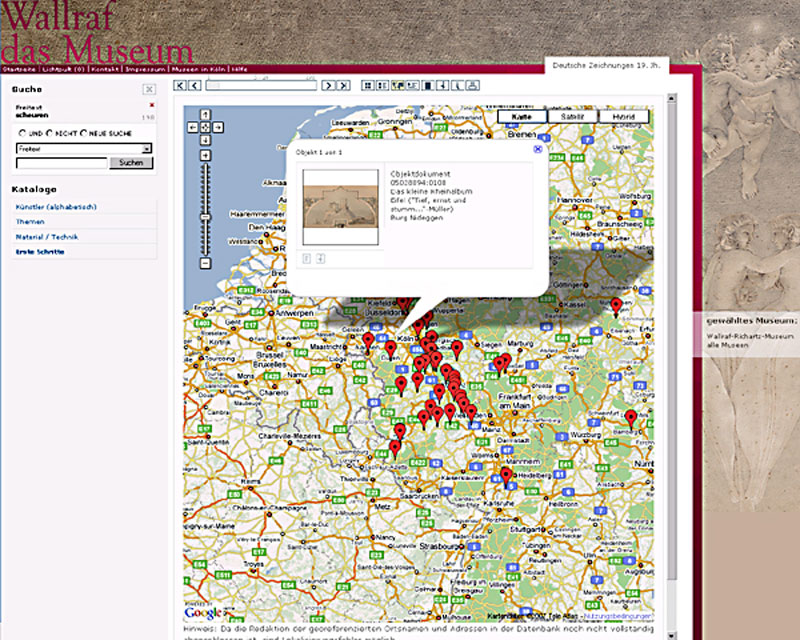Open the Kontakt menu item
This screenshot has width=800, height=640.
[105, 69]
